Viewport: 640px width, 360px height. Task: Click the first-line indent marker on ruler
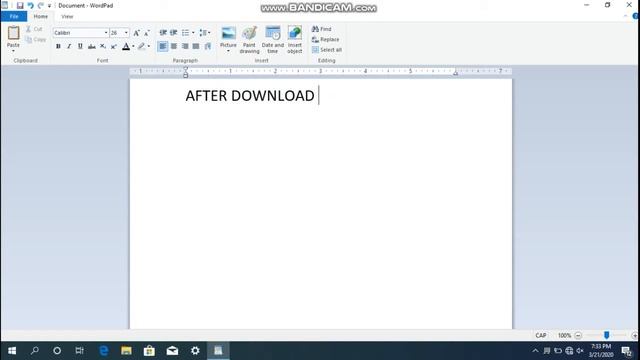pyautogui.click(x=186, y=69)
